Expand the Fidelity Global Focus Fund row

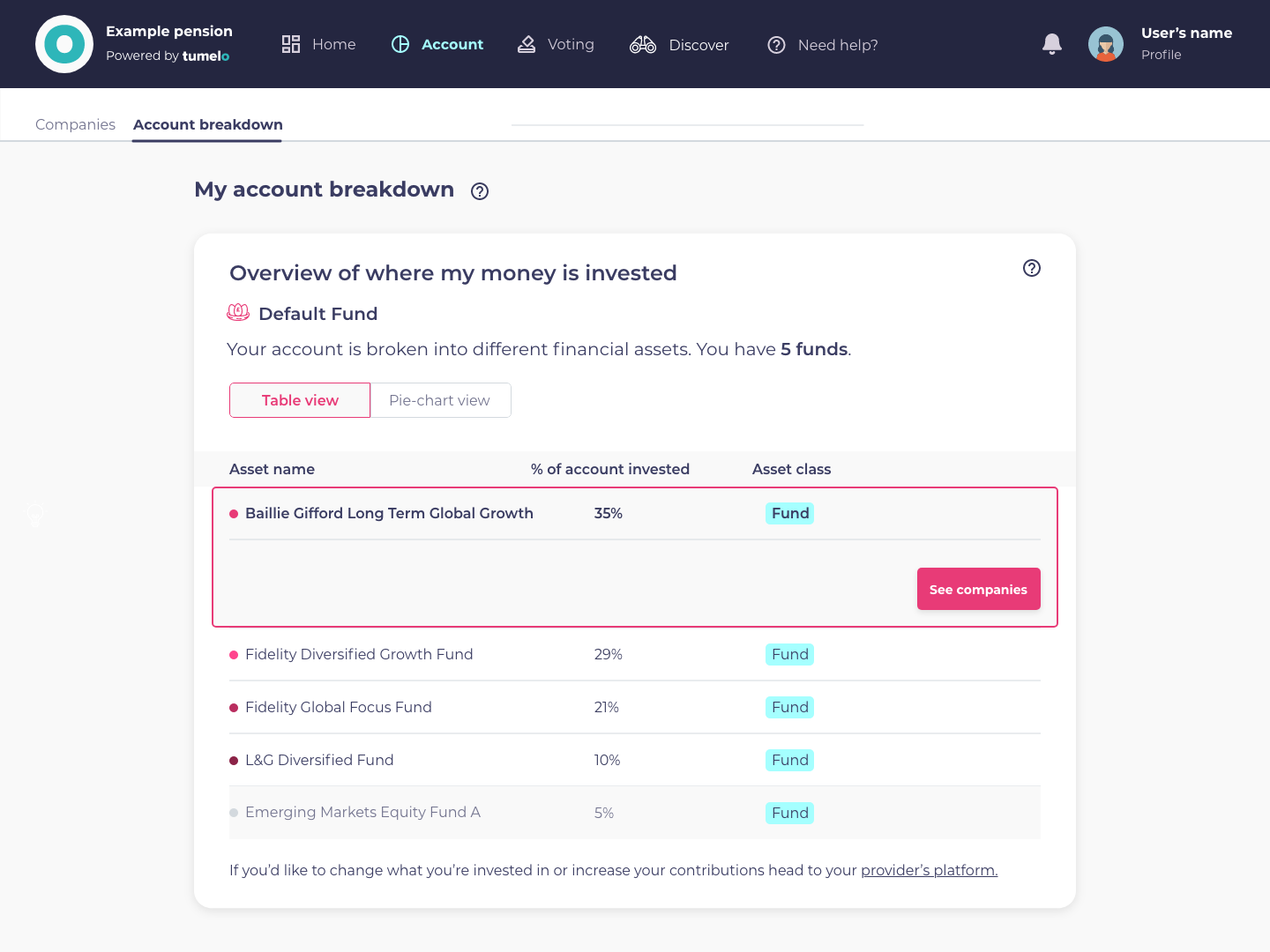(635, 707)
